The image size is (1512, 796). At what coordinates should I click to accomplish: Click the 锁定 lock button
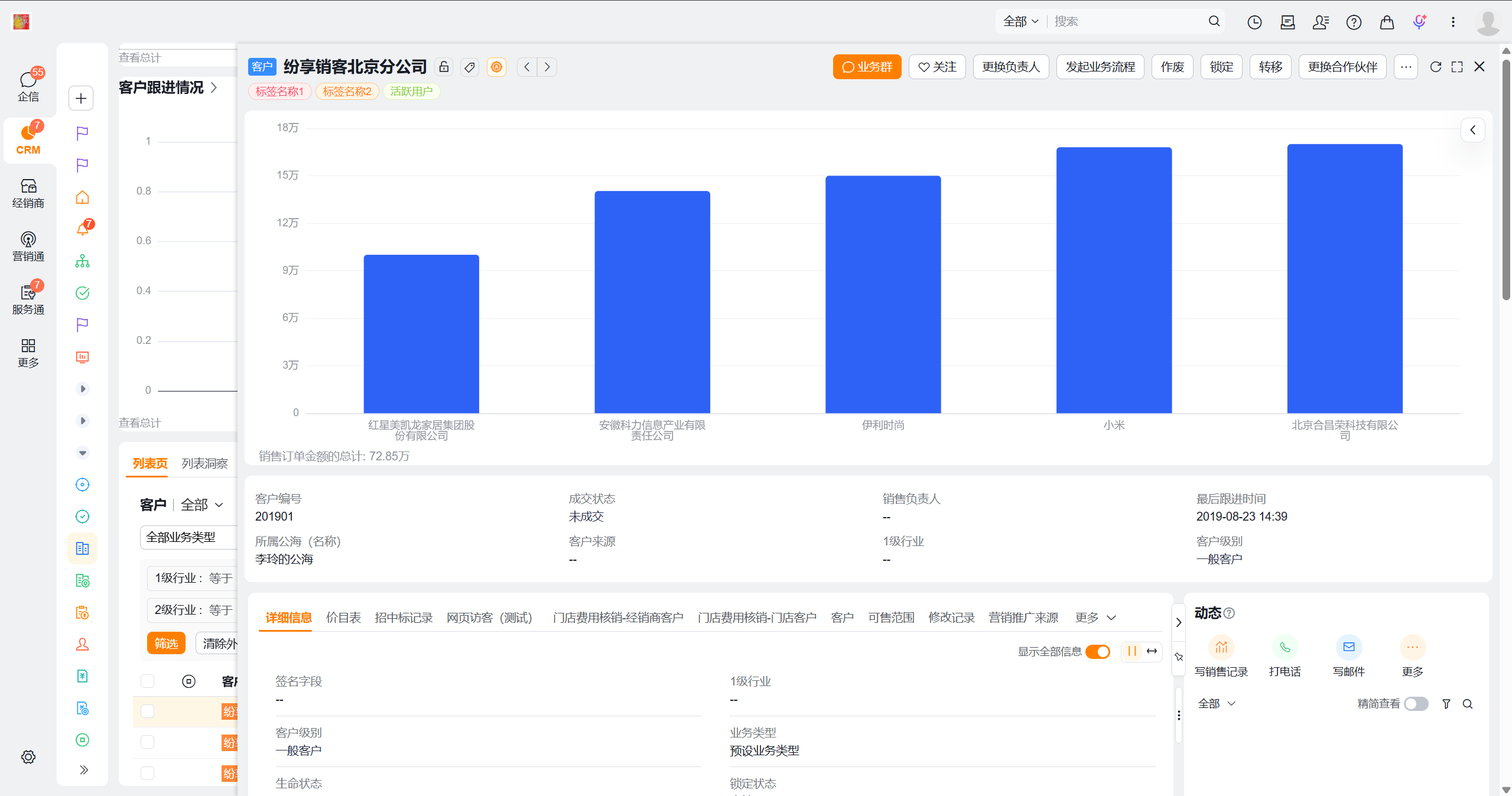1221,67
